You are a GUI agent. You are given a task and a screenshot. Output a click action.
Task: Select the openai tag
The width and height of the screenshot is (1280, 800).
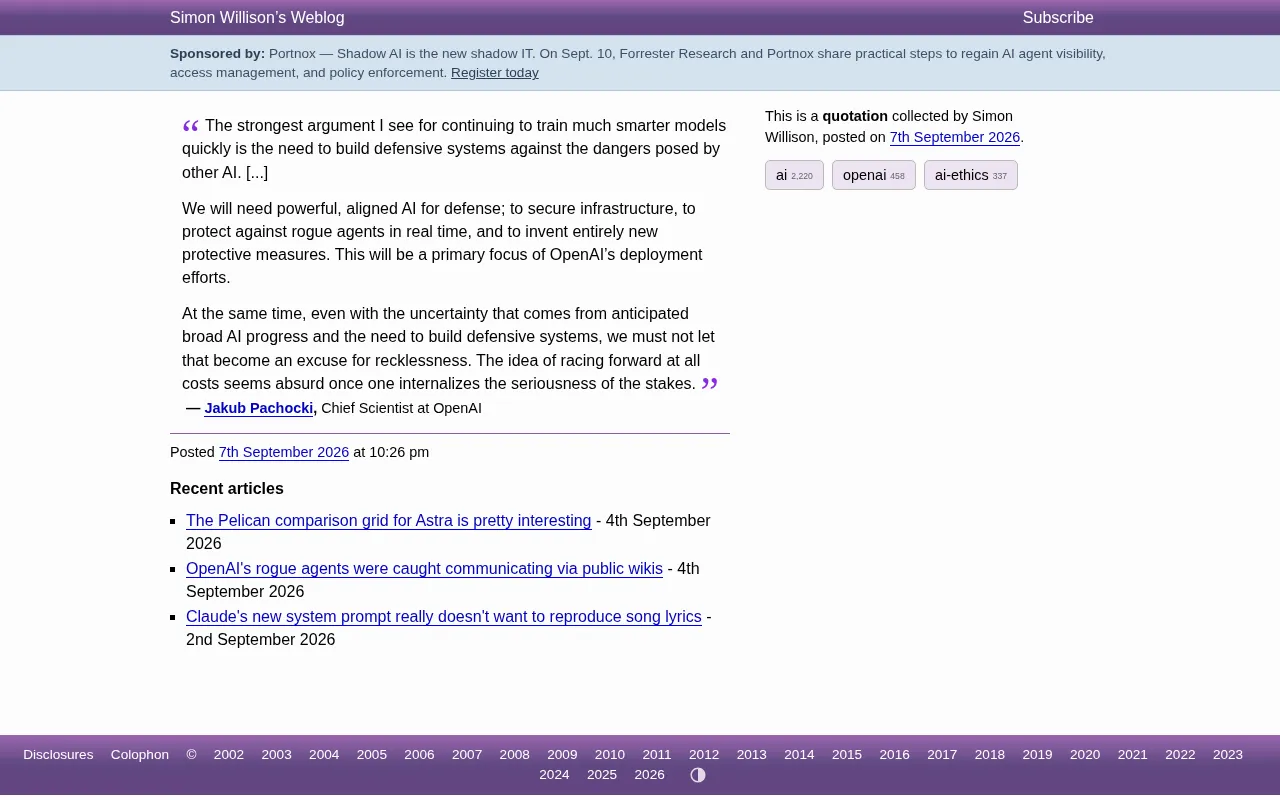click(x=873, y=175)
